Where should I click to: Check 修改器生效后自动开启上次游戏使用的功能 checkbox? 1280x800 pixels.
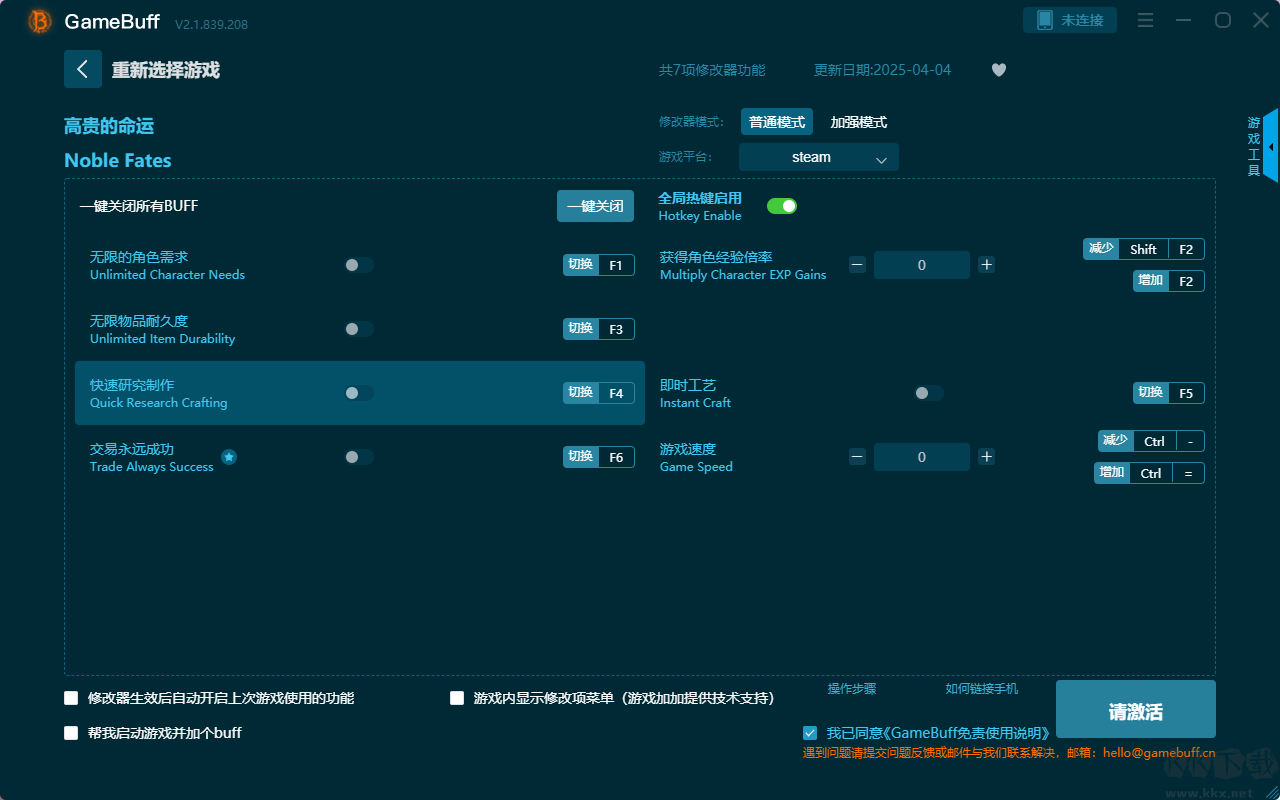click(71, 698)
